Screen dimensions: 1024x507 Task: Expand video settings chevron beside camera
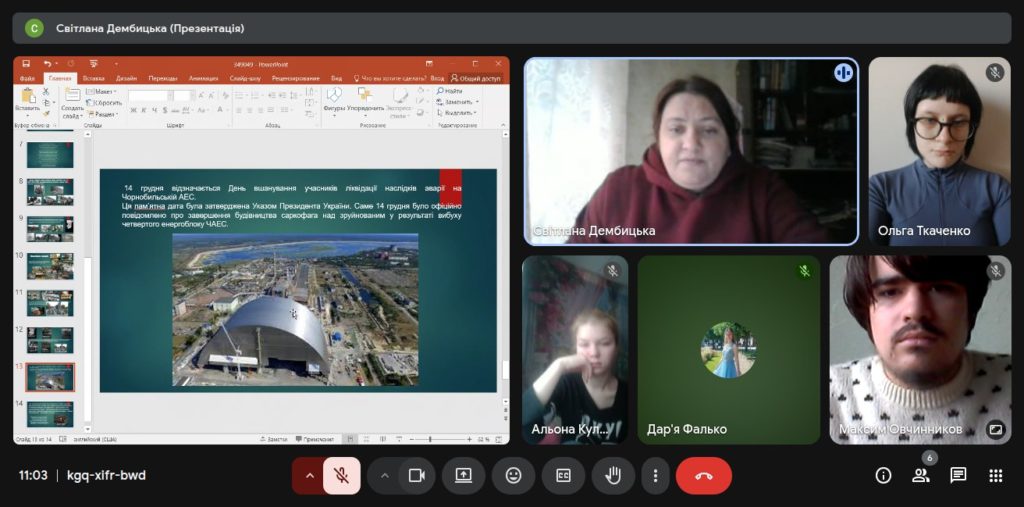coord(385,476)
